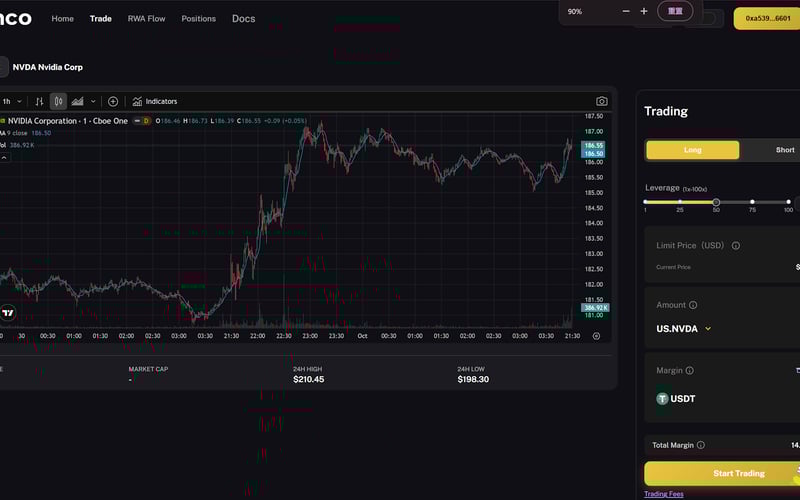The height and width of the screenshot is (500, 800).
Task: Select the candlestick chart style icon
Action: (58, 102)
